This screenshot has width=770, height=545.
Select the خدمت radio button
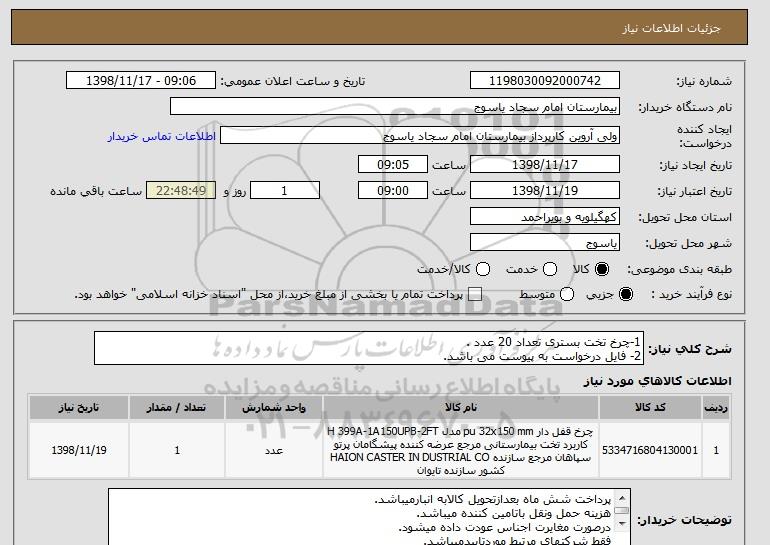(x=550, y=269)
